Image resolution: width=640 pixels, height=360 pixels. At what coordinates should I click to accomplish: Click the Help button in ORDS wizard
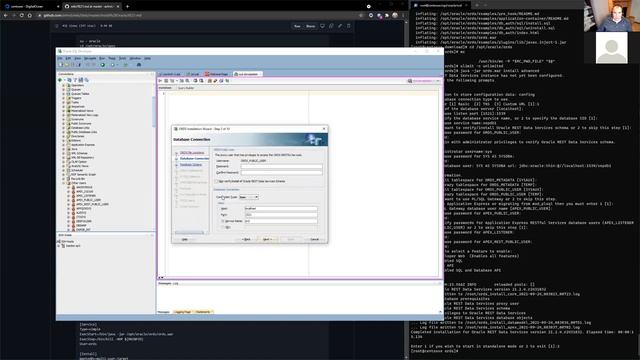[185, 239]
